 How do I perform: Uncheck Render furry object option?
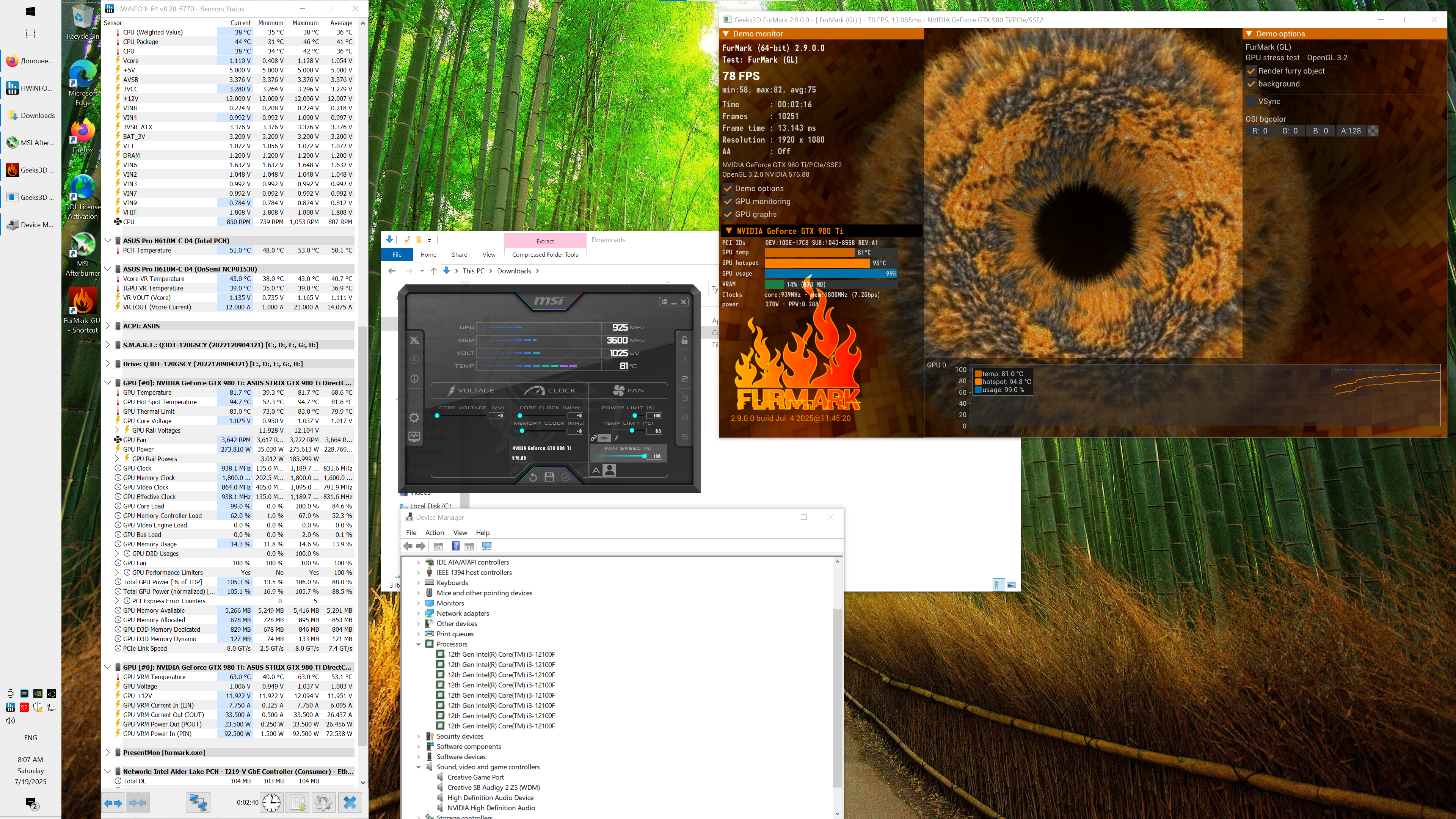[x=1251, y=71]
